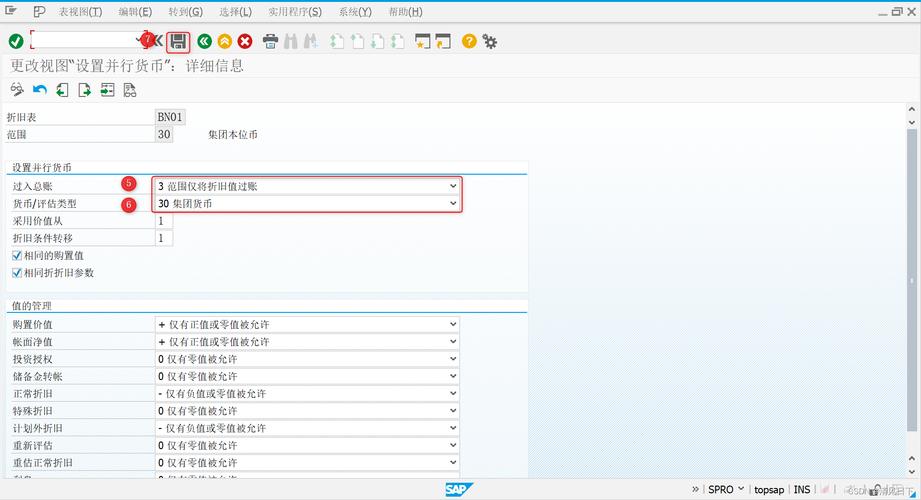Click the vertical scrollbar thumb
921x500 pixels.
click(912, 281)
